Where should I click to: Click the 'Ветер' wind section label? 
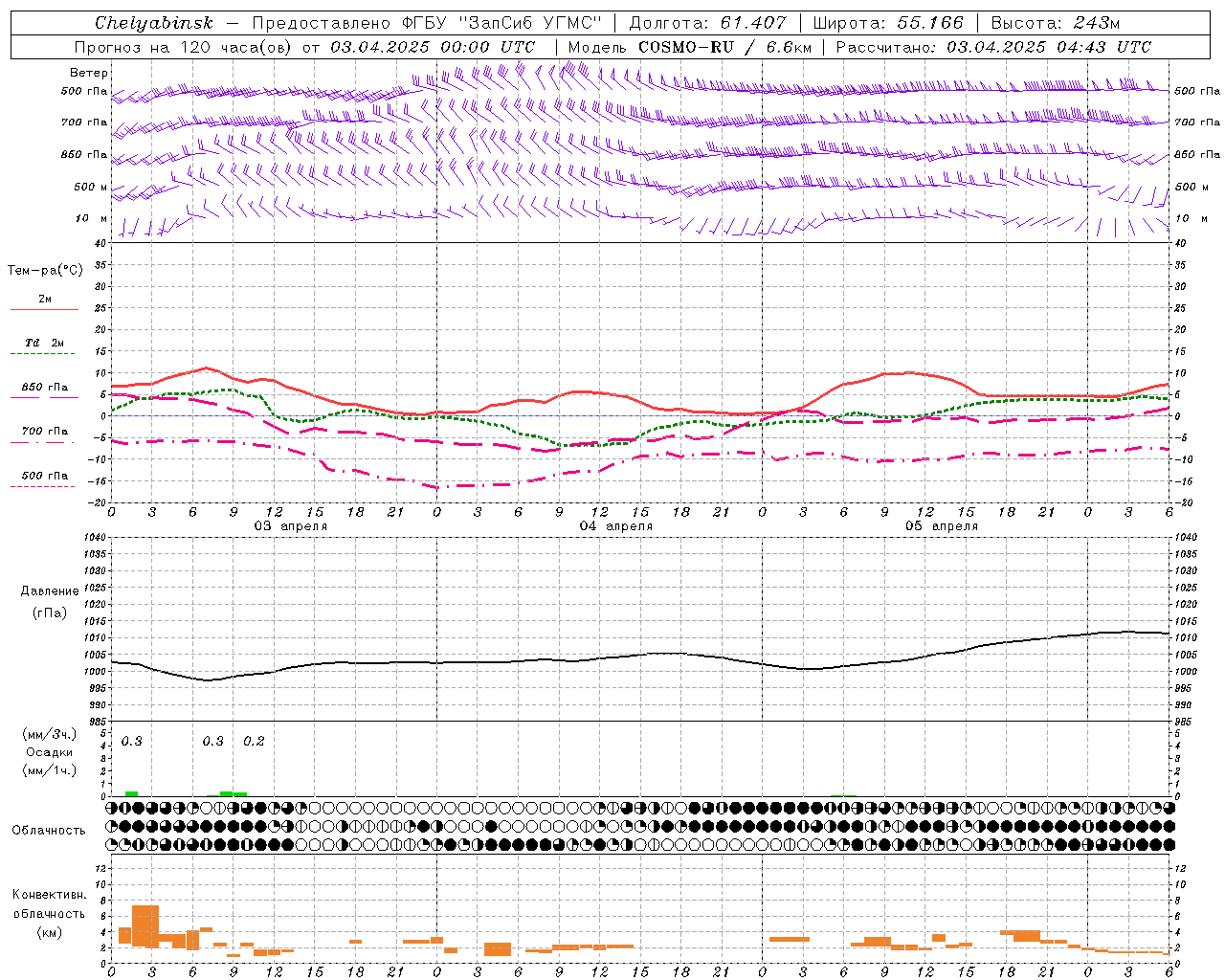click(89, 73)
